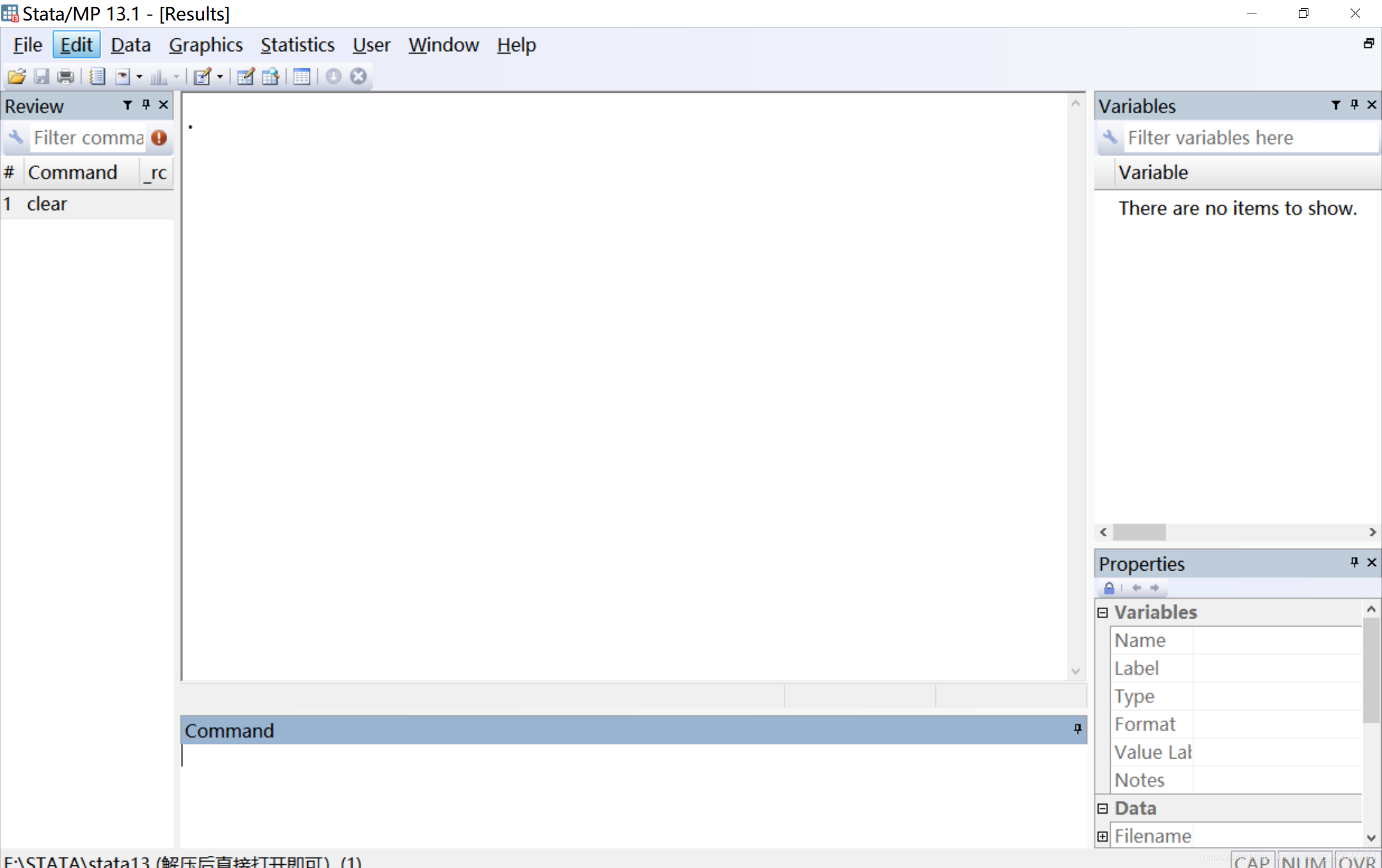Screen dimensions: 1382x868
Task: Click the Viewer eye icon
Action: click(x=123, y=77)
